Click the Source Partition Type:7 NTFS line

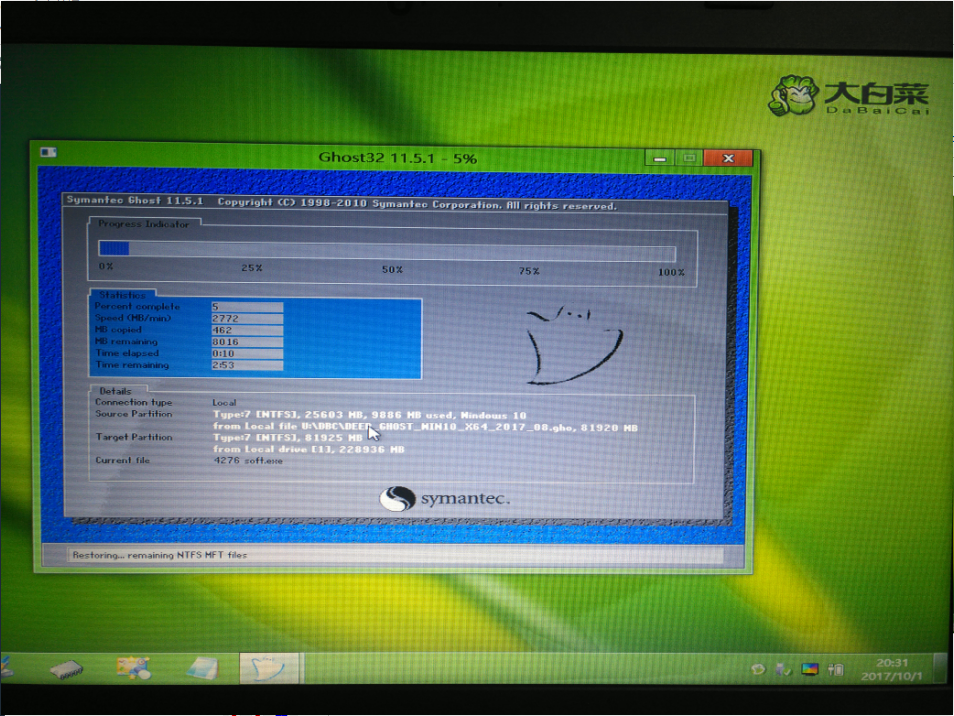click(369, 415)
